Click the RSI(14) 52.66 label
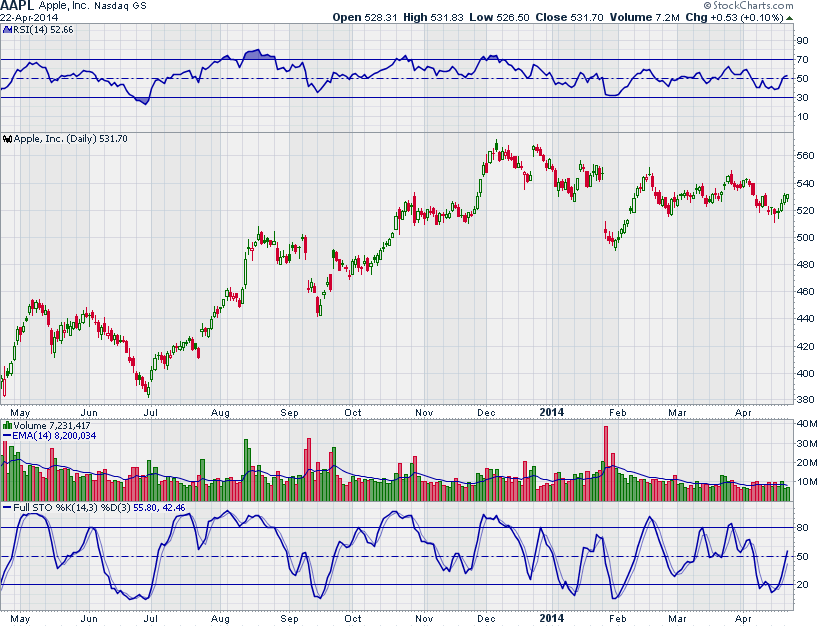 pyautogui.click(x=43, y=30)
